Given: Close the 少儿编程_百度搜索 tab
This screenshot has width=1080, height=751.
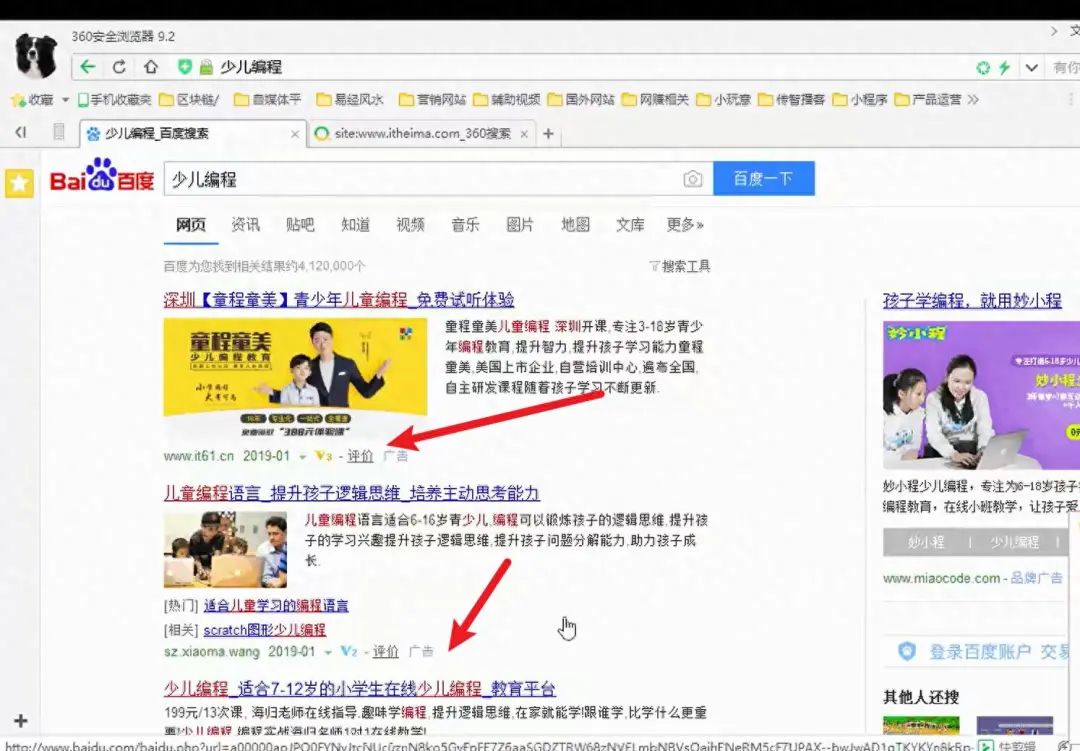Looking at the screenshot, I should [295, 134].
